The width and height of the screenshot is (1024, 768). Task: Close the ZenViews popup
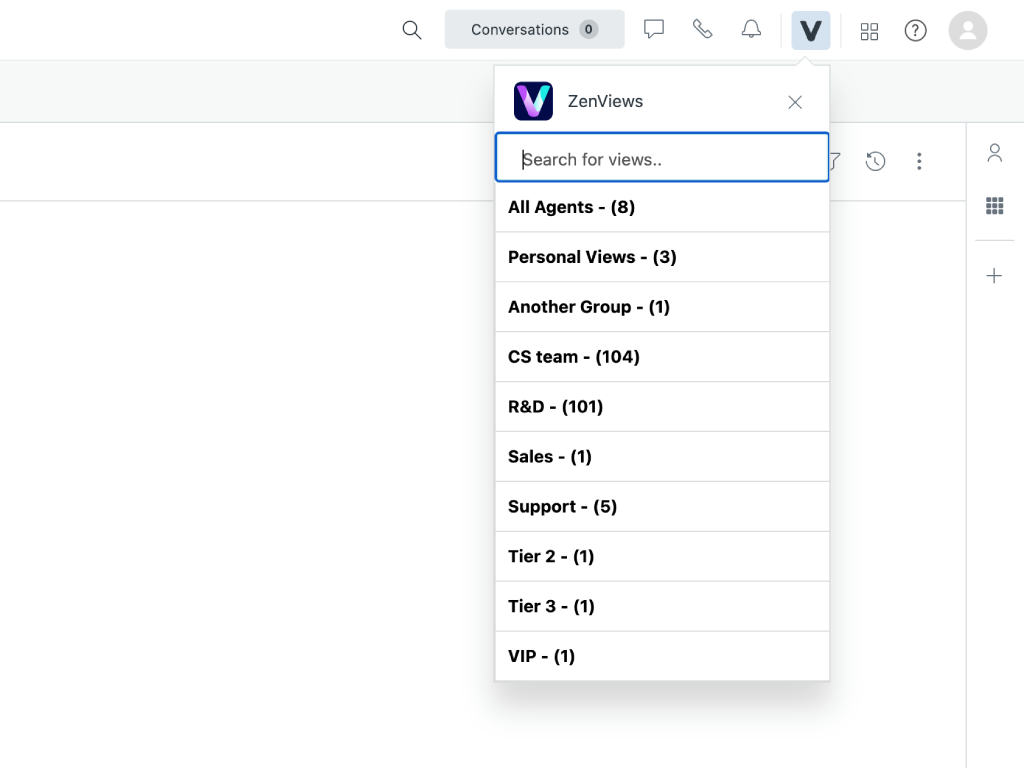tap(795, 102)
